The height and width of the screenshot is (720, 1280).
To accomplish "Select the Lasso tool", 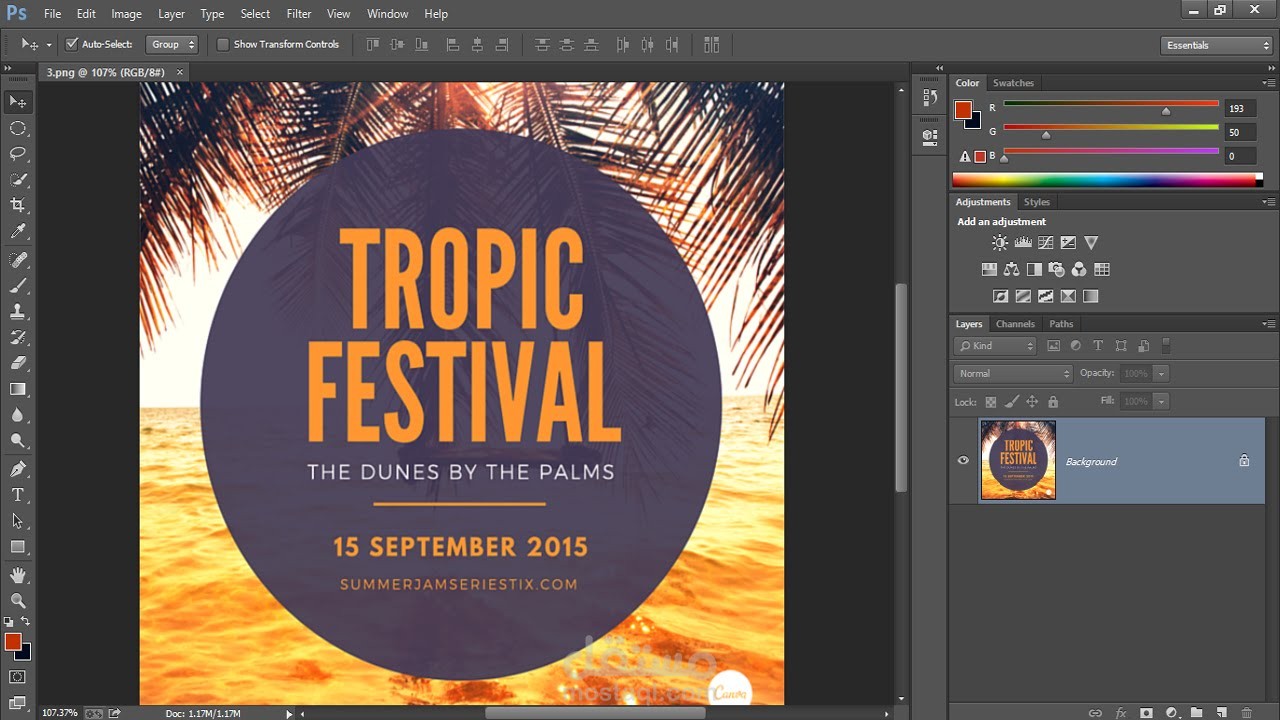I will click(18, 154).
